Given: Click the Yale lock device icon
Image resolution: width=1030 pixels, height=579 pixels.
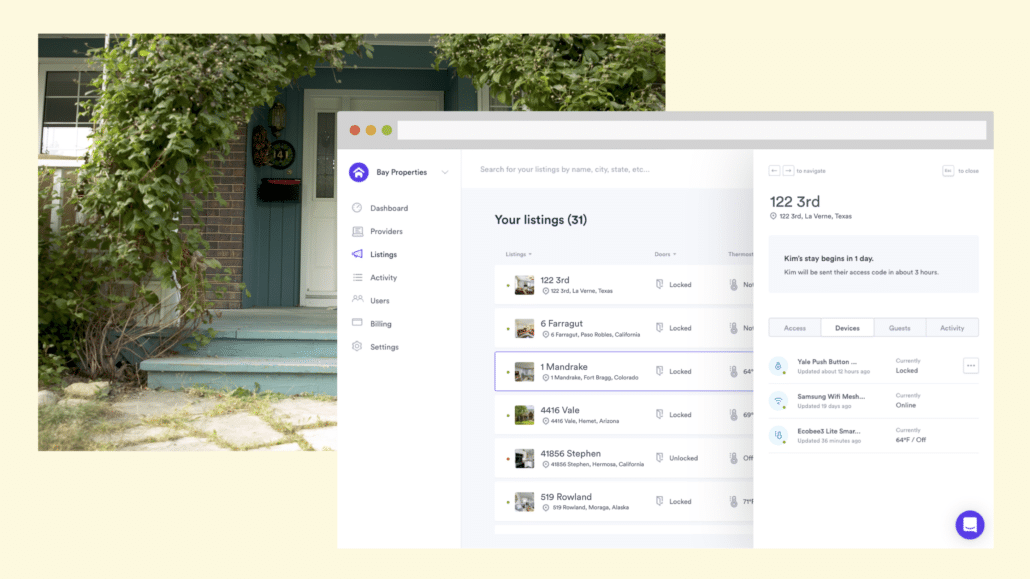Looking at the screenshot, I should coord(778,366).
